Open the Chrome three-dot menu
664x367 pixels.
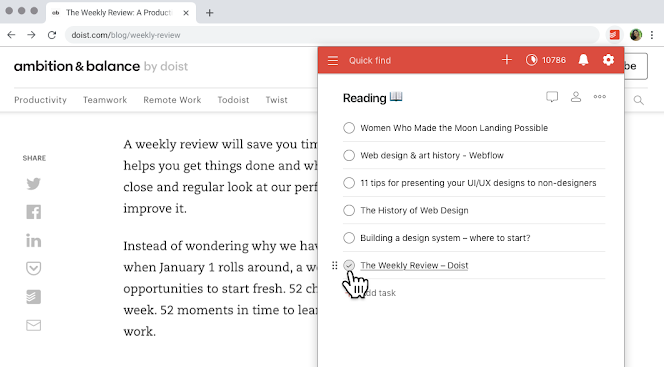652,35
